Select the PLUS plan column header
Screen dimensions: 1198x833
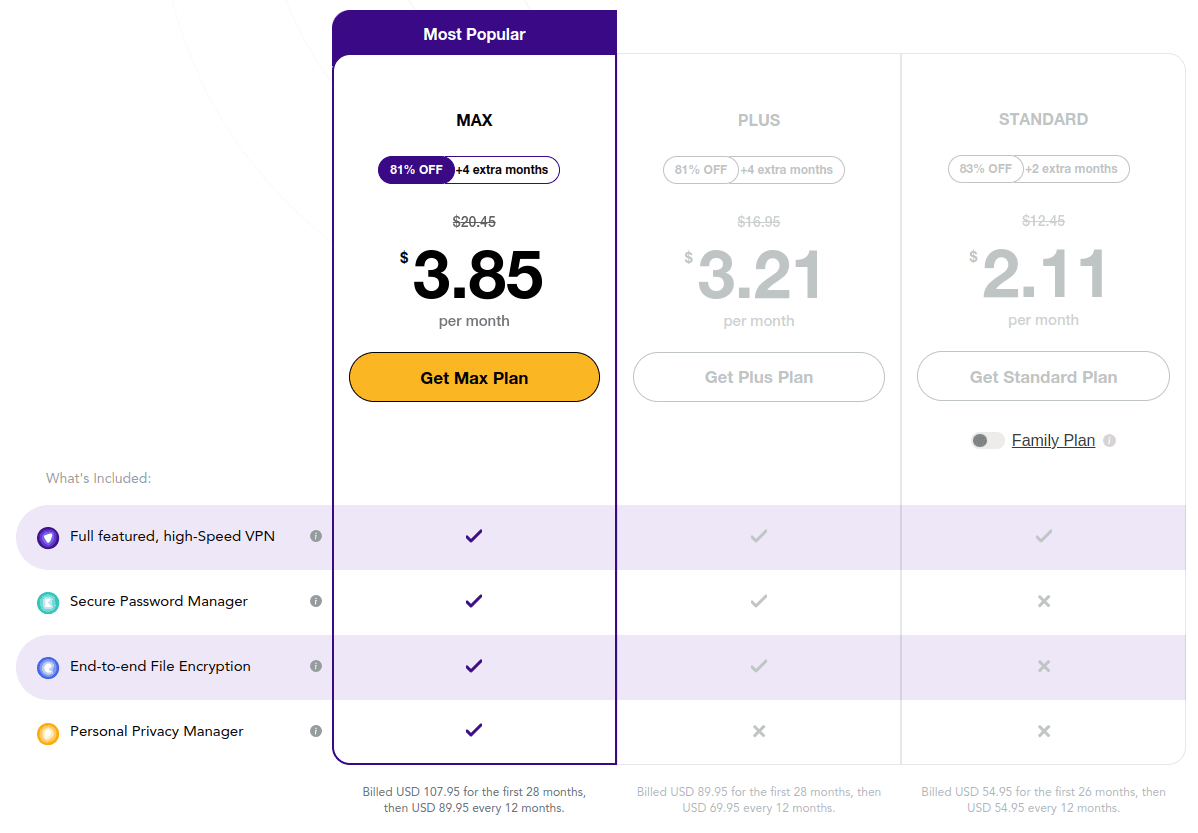(x=758, y=120)
